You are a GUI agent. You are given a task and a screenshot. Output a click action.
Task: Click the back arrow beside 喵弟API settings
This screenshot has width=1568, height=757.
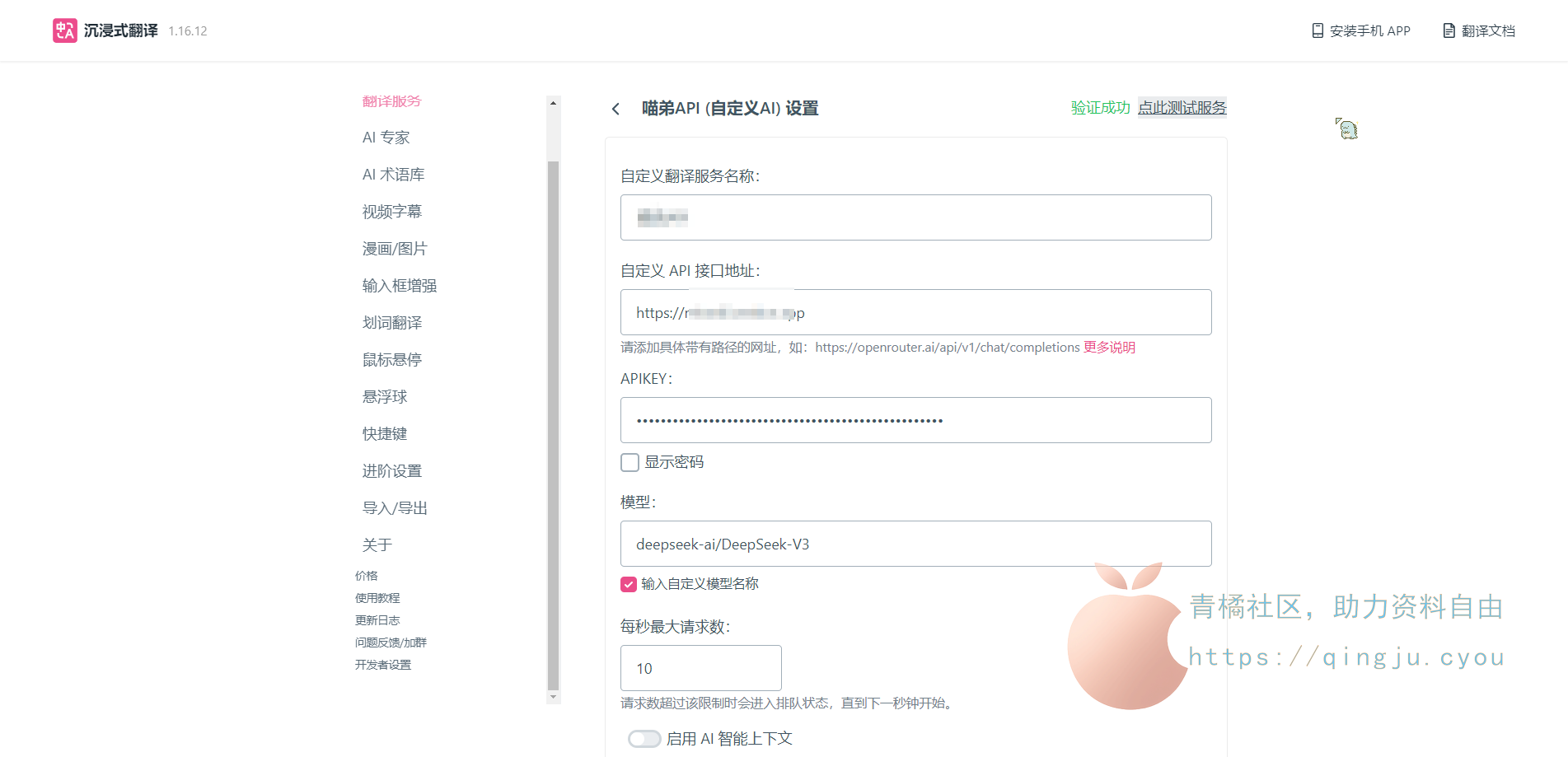(615, 109)
